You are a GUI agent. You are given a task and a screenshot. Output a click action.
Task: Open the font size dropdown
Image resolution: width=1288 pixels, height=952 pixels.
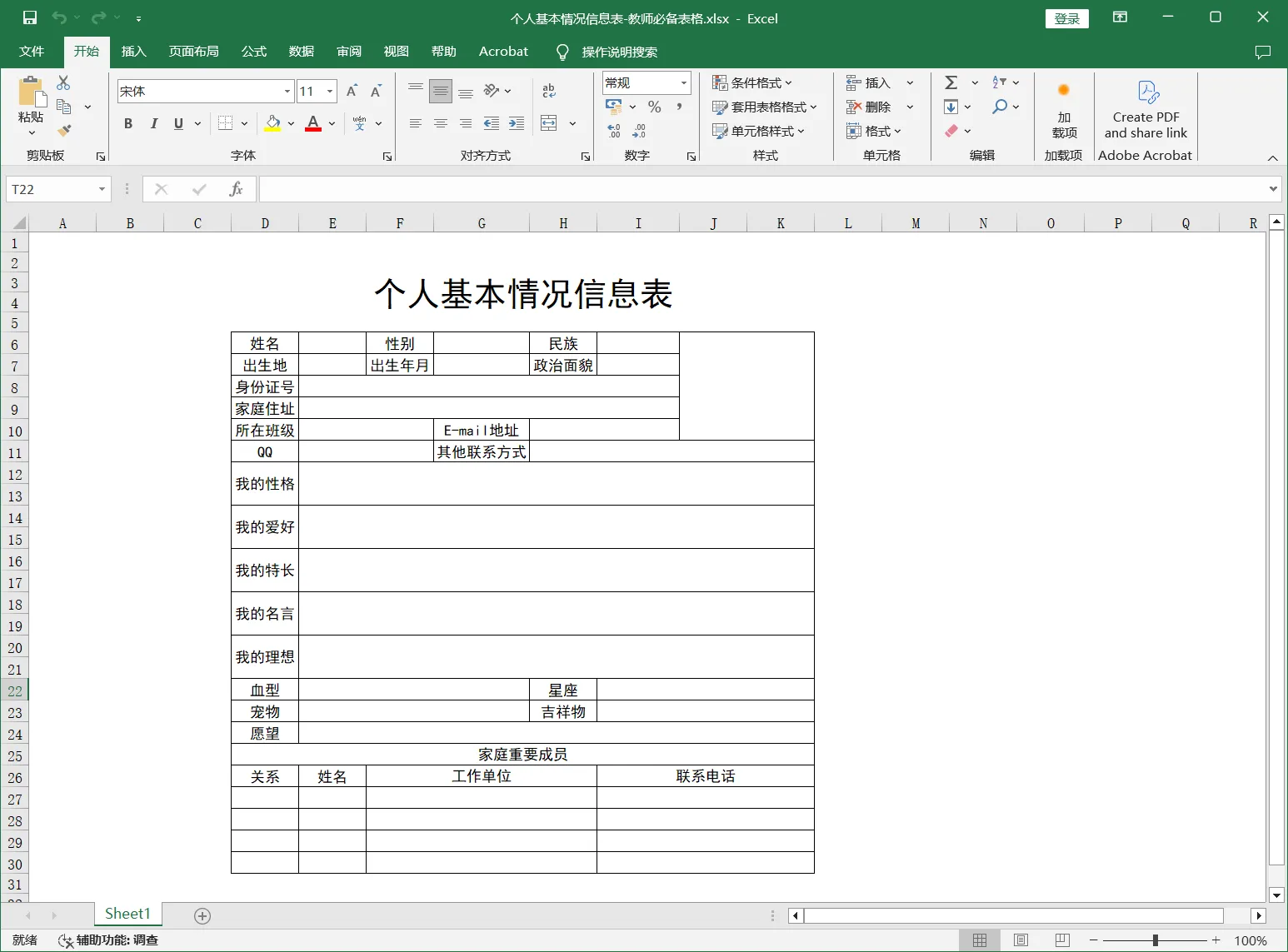pyautogui.click(x=330, y=91)
